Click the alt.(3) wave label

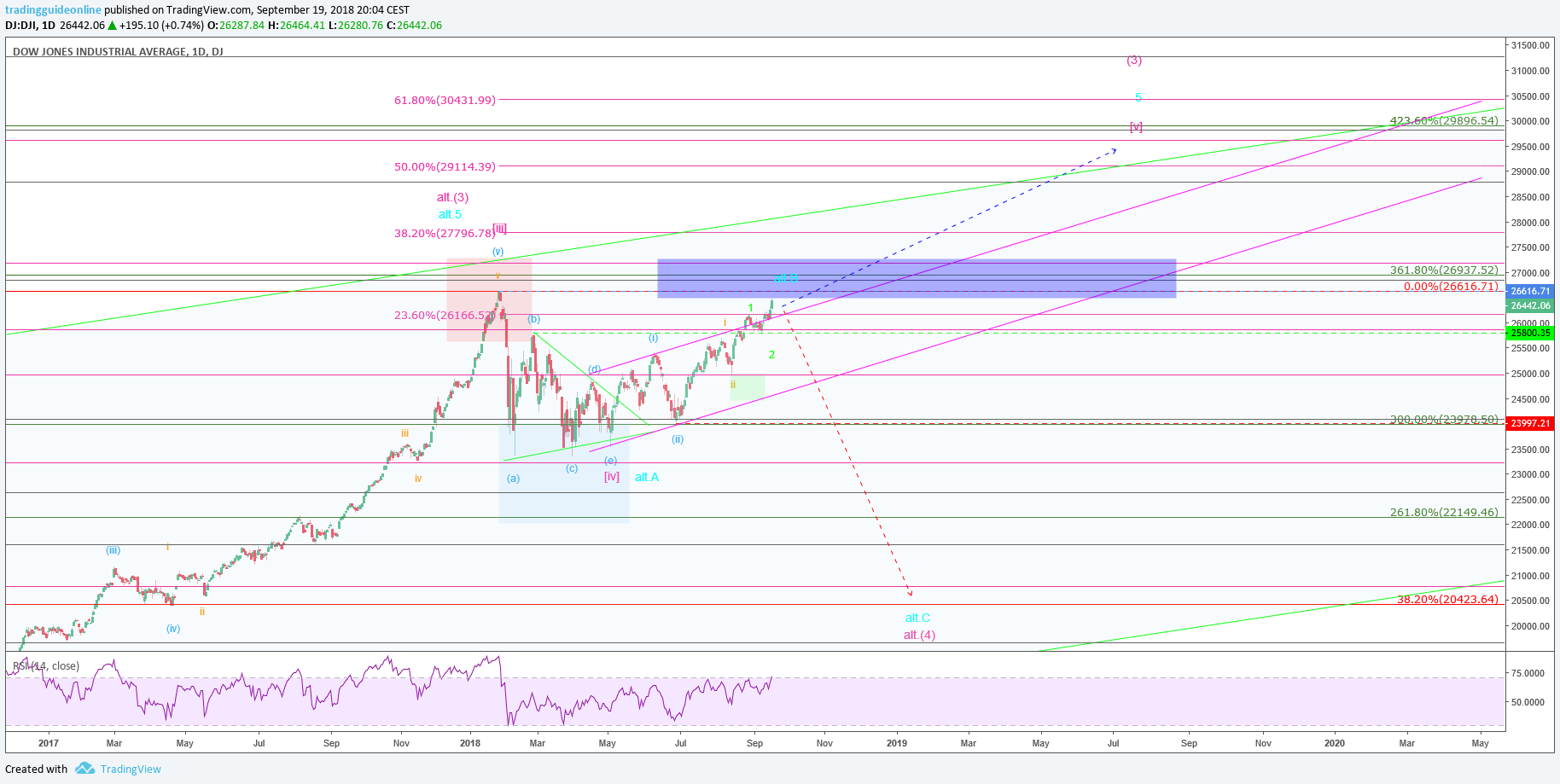pos(452,197)
